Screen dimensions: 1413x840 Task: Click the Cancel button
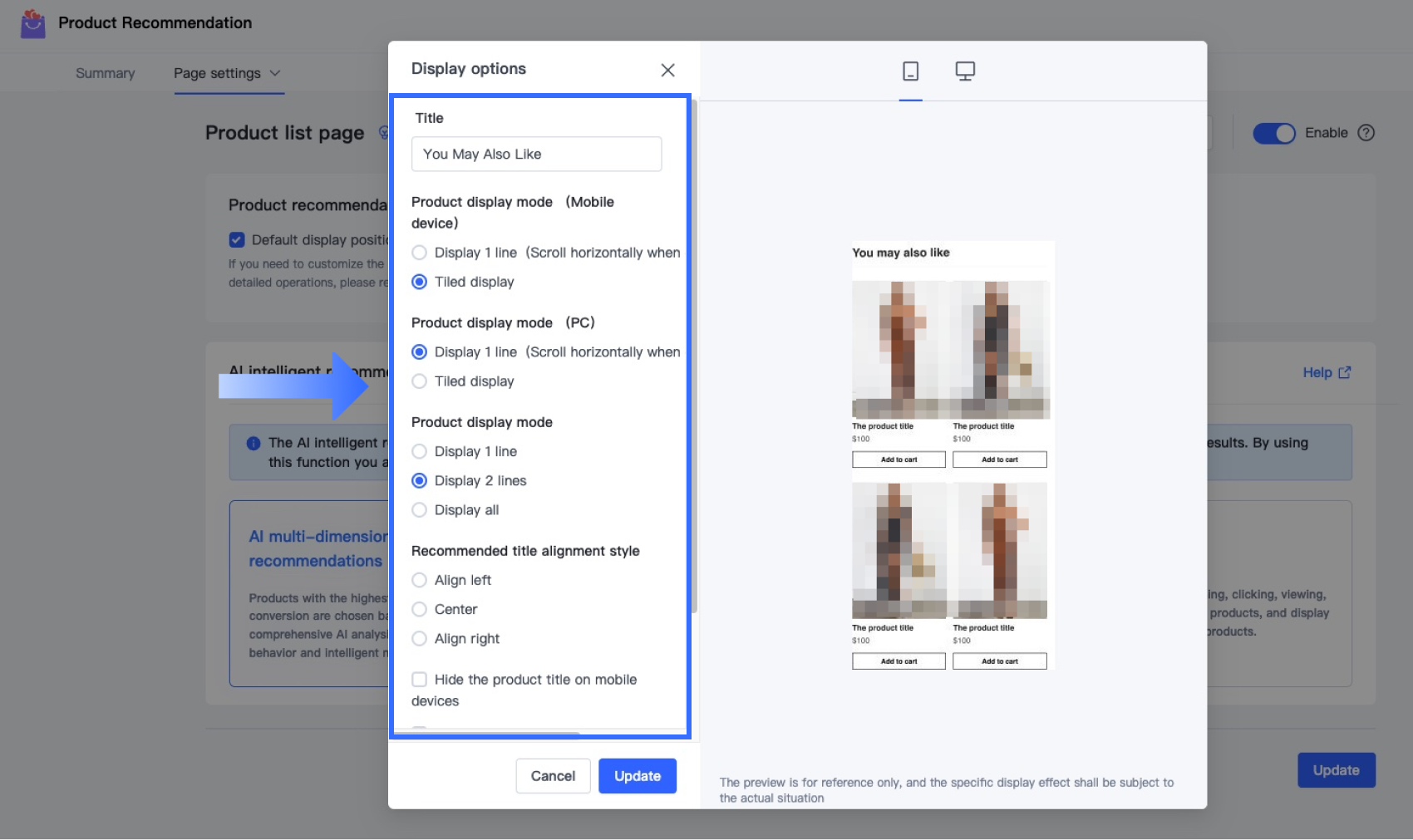click(x=553, y=776)
